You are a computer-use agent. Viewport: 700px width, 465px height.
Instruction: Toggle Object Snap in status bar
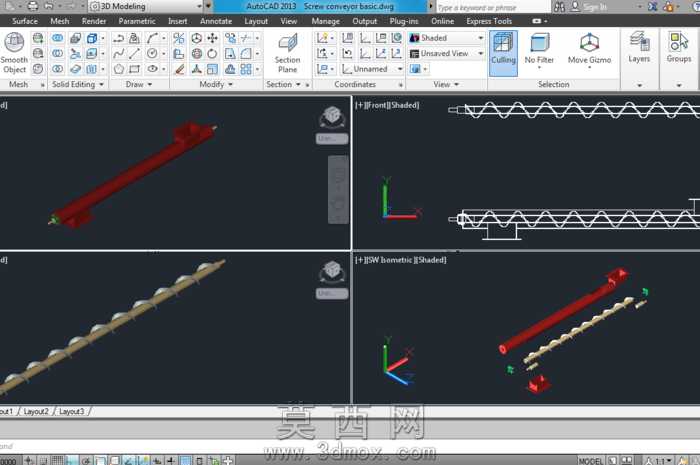coord(100,460)
